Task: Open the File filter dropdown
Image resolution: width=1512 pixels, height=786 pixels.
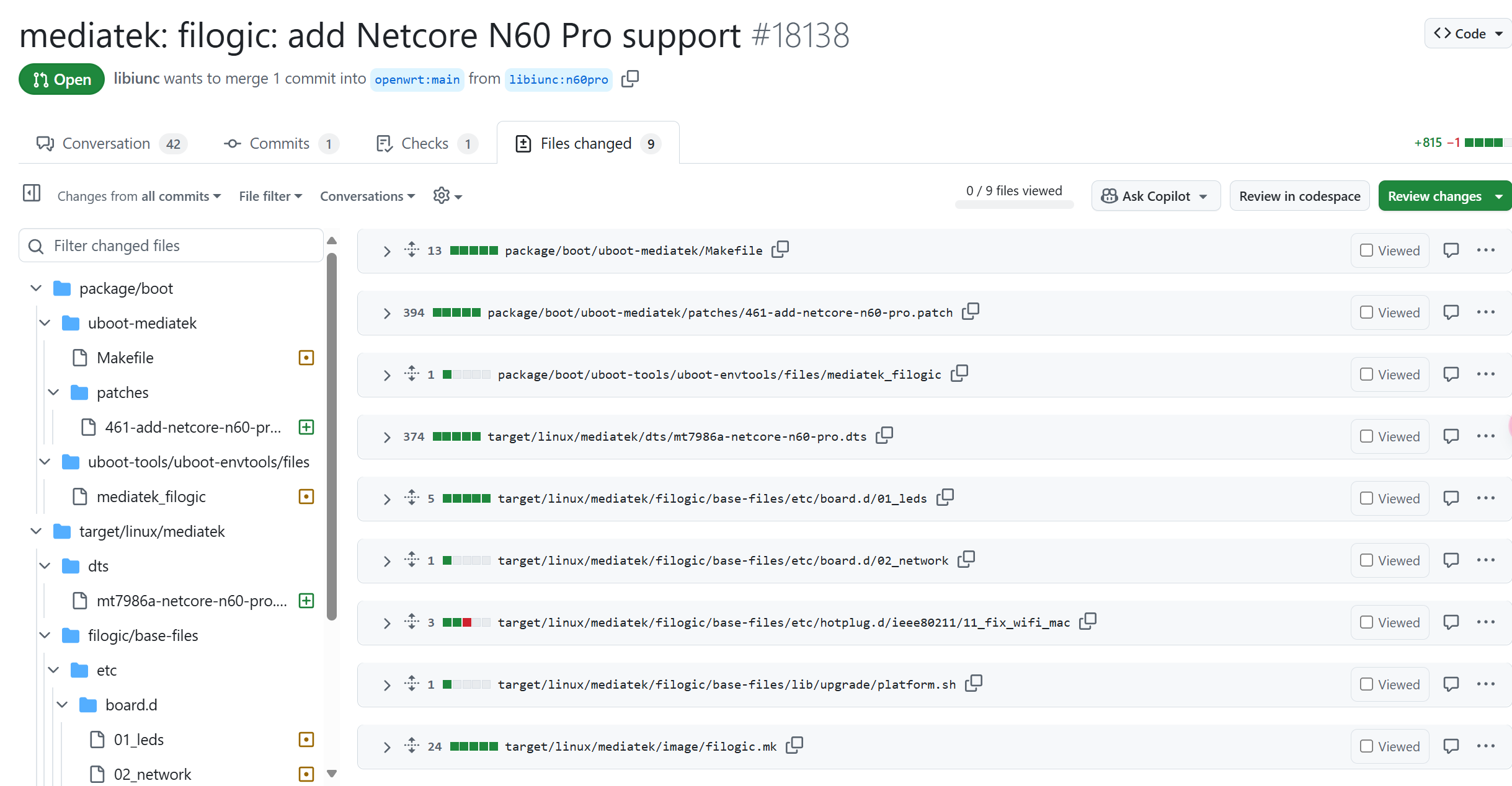Action: (270, 196)
